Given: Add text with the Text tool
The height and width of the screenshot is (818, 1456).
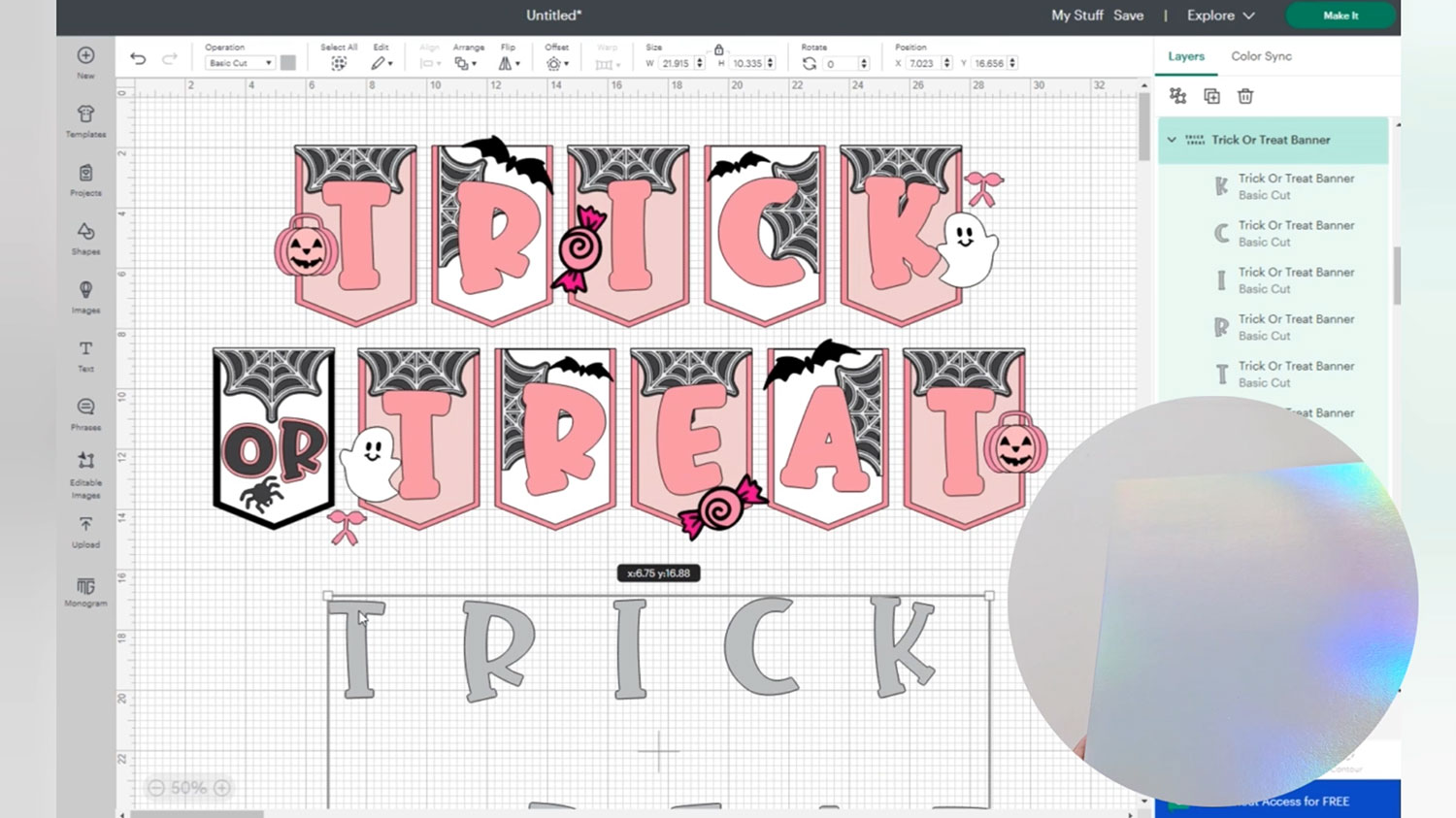Looking at the screenshot, I should click(x=85, y=354).
